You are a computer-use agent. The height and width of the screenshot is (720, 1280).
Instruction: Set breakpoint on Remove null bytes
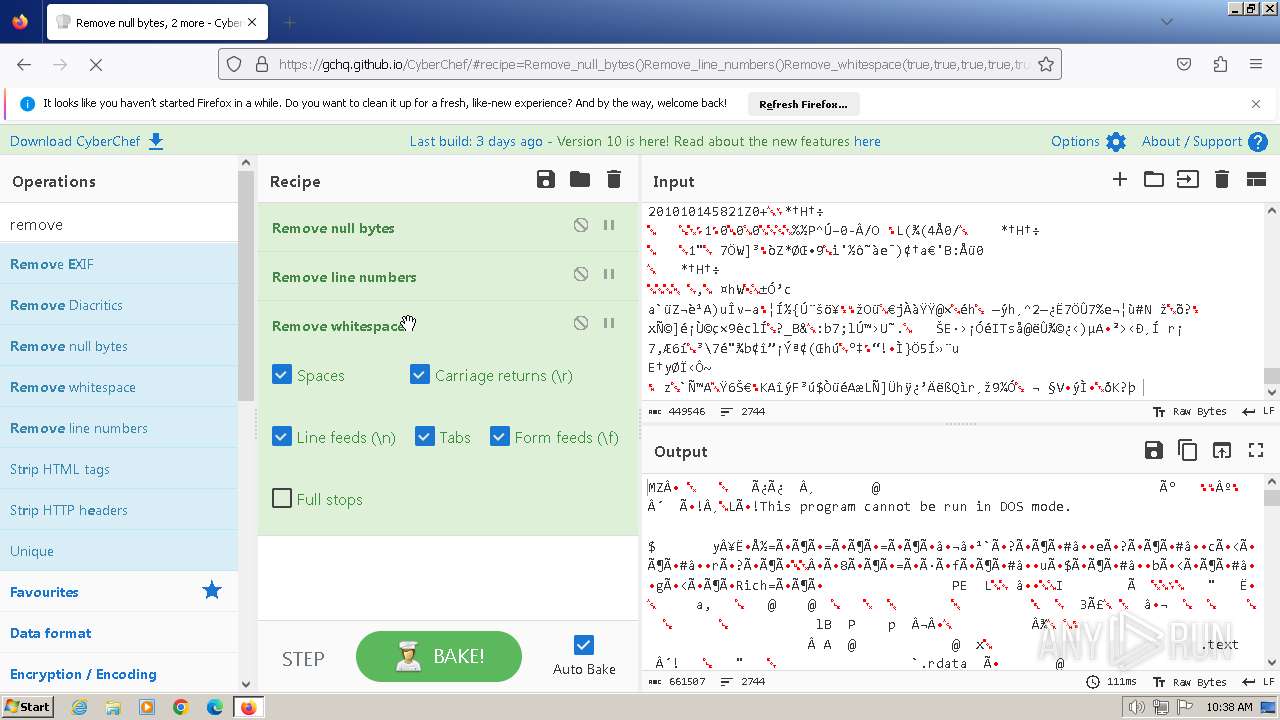608,226
